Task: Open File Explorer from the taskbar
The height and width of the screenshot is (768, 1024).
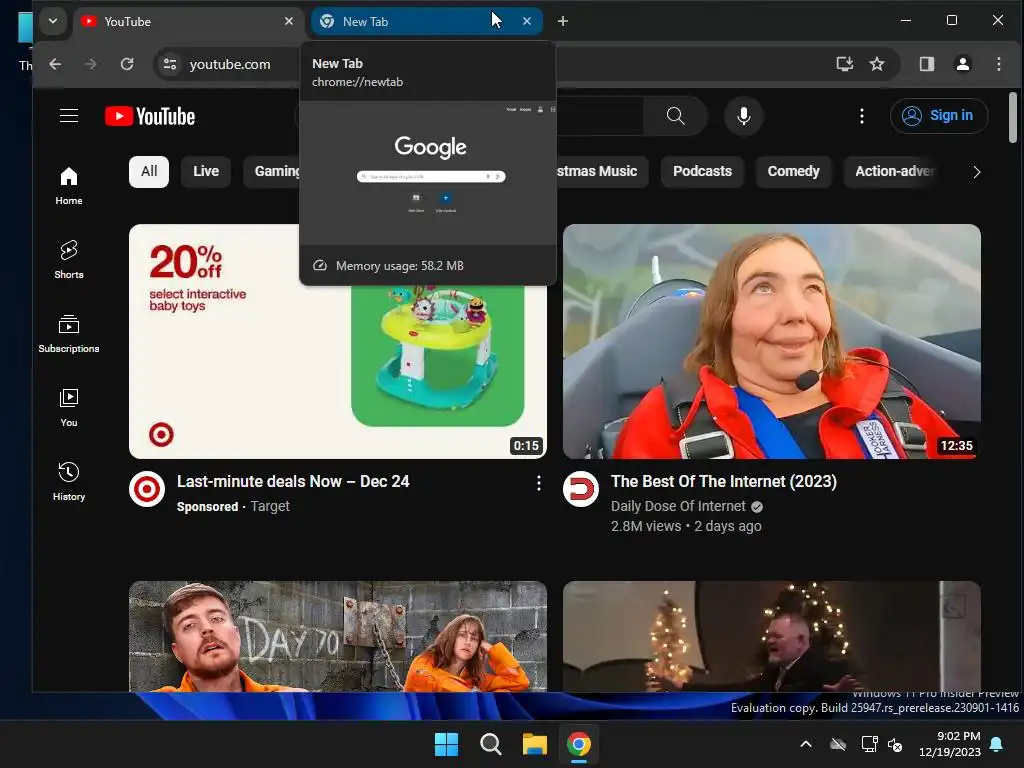Action: coord(534,744)
